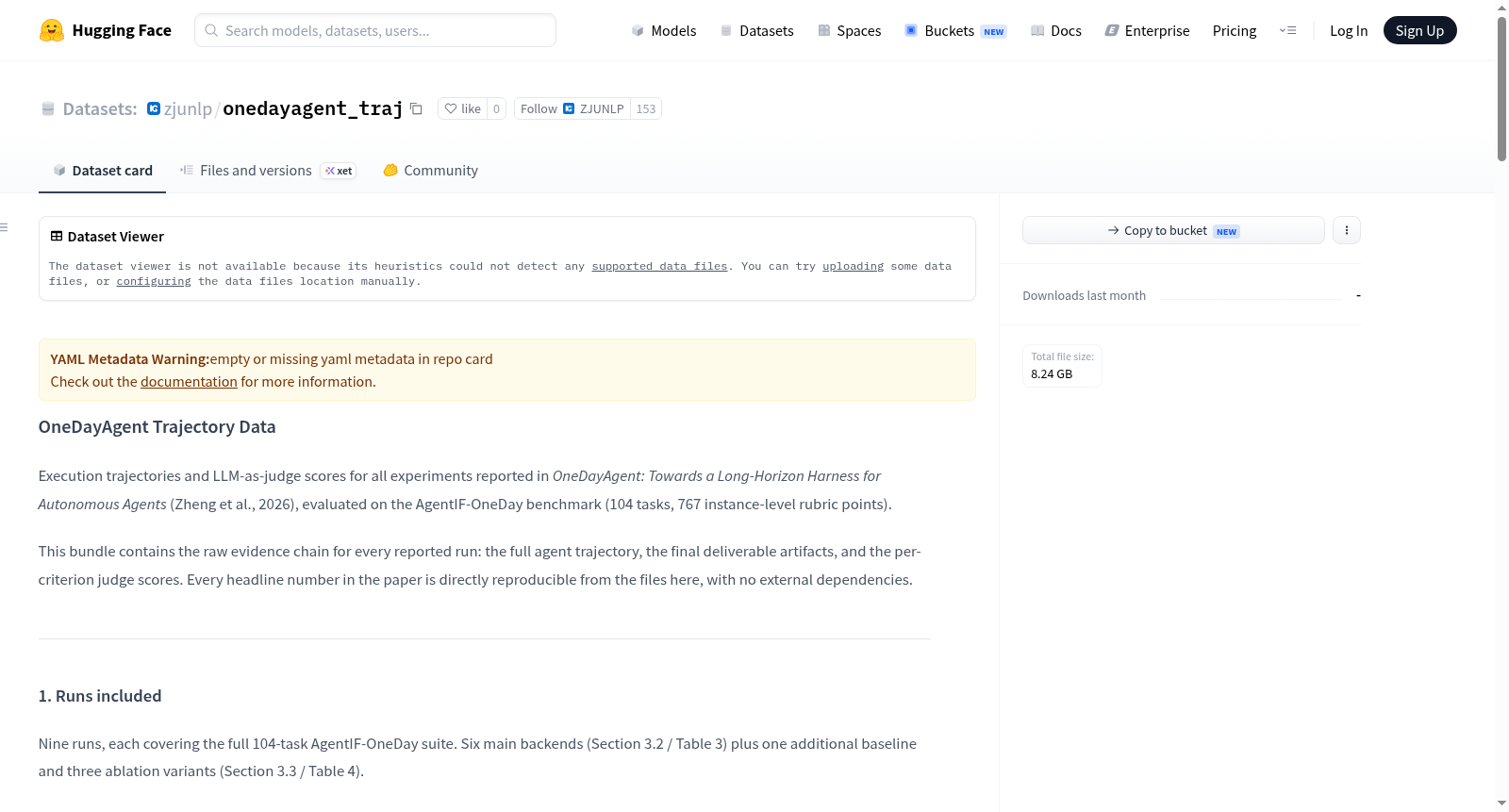The image size is (1509, 812).
Task: Switch to the Dataset card tab
Action: pyautogui.click(x=103, y=171)
